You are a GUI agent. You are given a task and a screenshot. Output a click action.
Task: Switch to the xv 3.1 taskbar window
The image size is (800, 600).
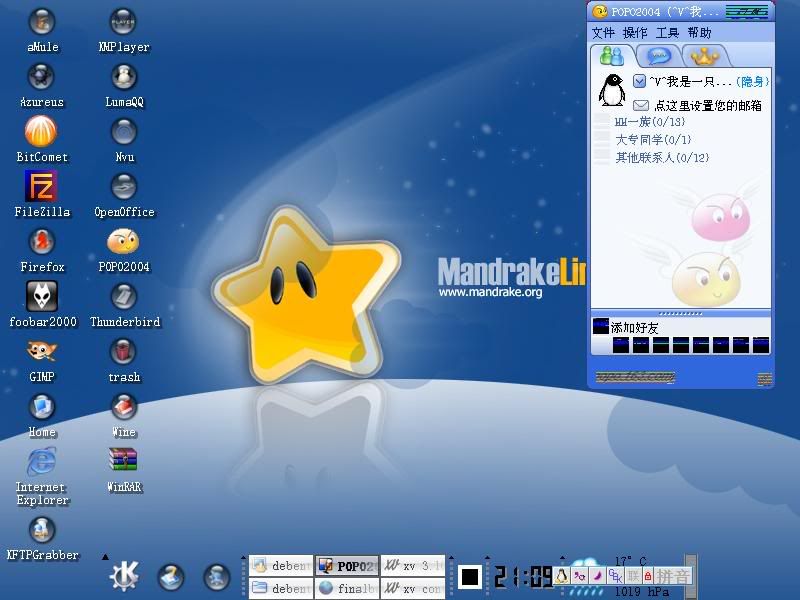[413, 565]
